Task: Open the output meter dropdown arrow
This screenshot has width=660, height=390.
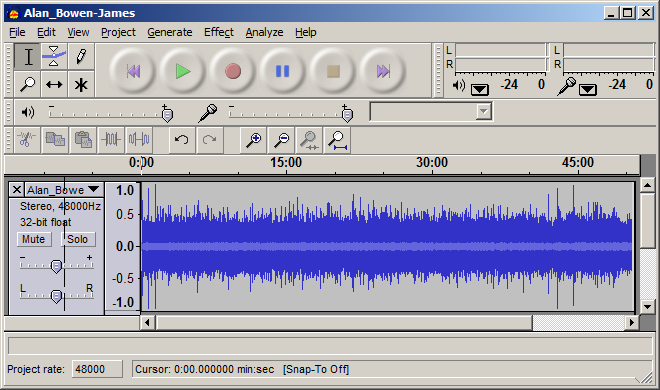Action: click(479, 89)
